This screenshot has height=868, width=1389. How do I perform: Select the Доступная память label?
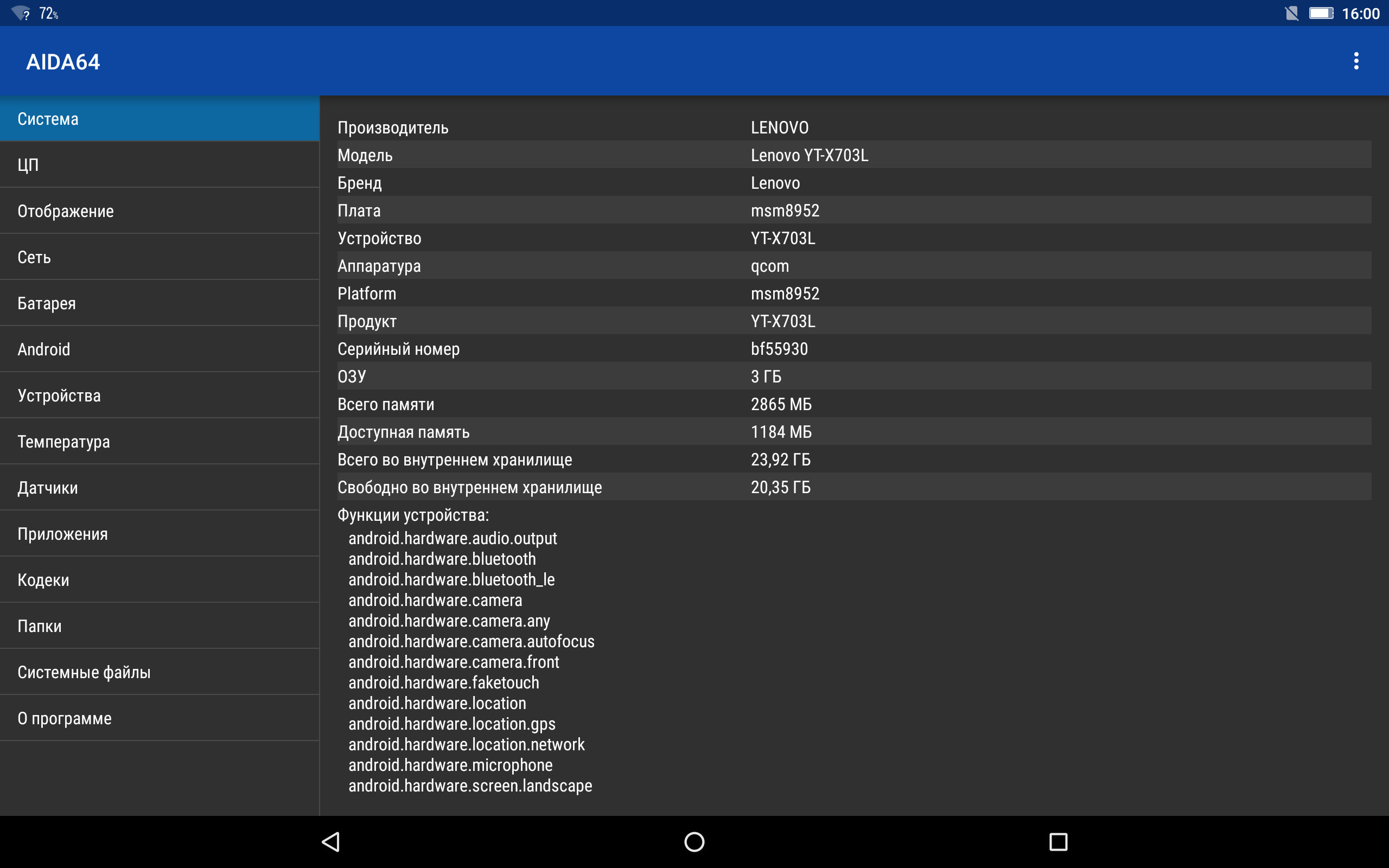click(404, 432)
